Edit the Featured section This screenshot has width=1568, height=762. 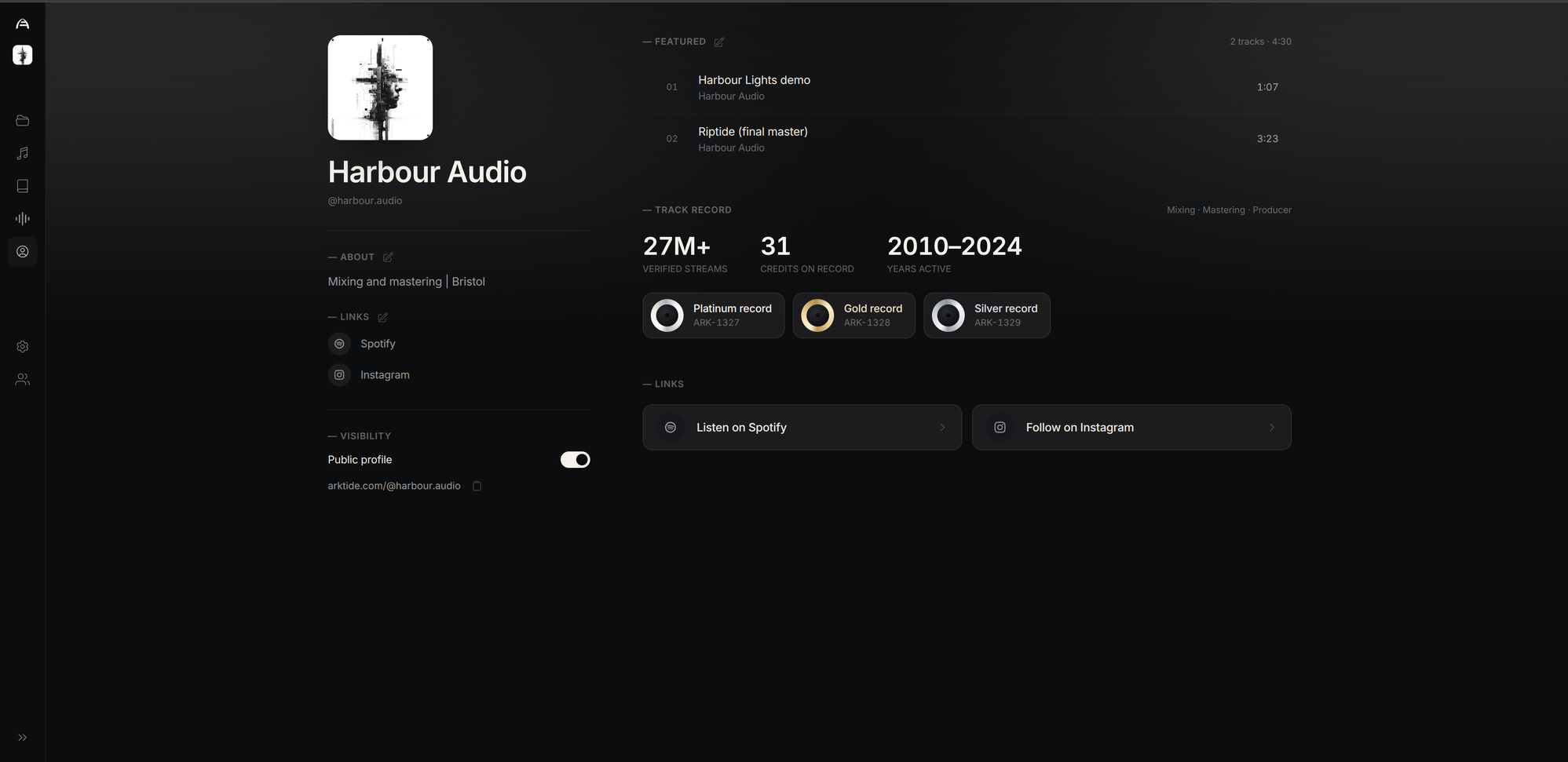[719, 42]
